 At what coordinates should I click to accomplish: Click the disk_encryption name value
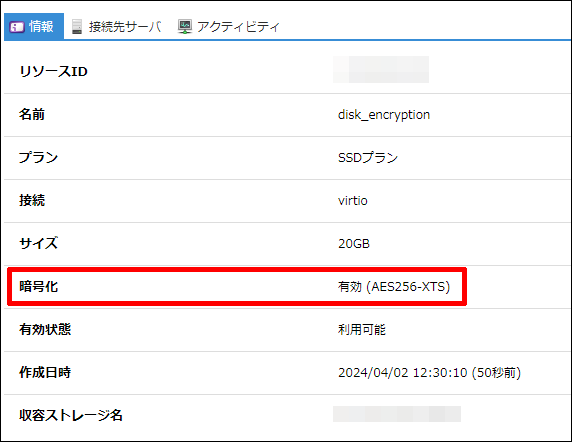[384, 115]
